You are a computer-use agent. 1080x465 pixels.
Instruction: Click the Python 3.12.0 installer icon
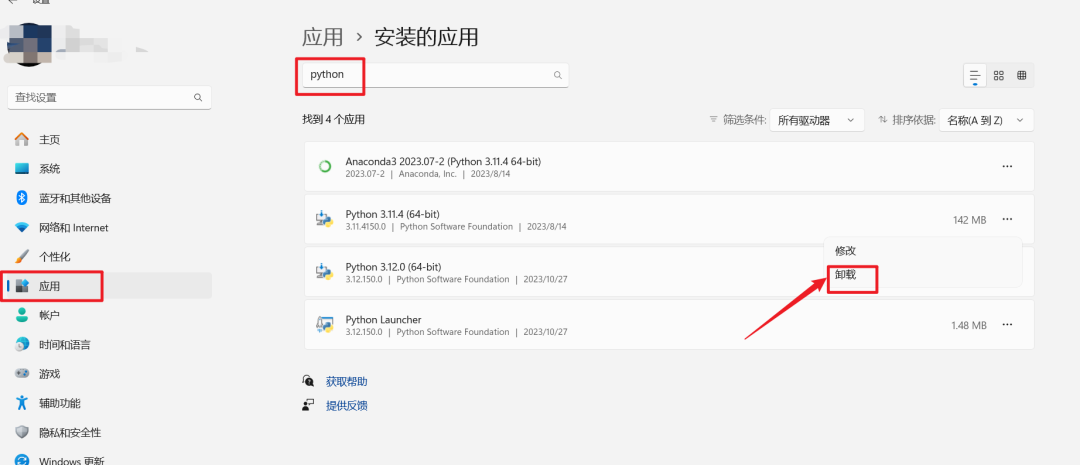pos(324,271)
